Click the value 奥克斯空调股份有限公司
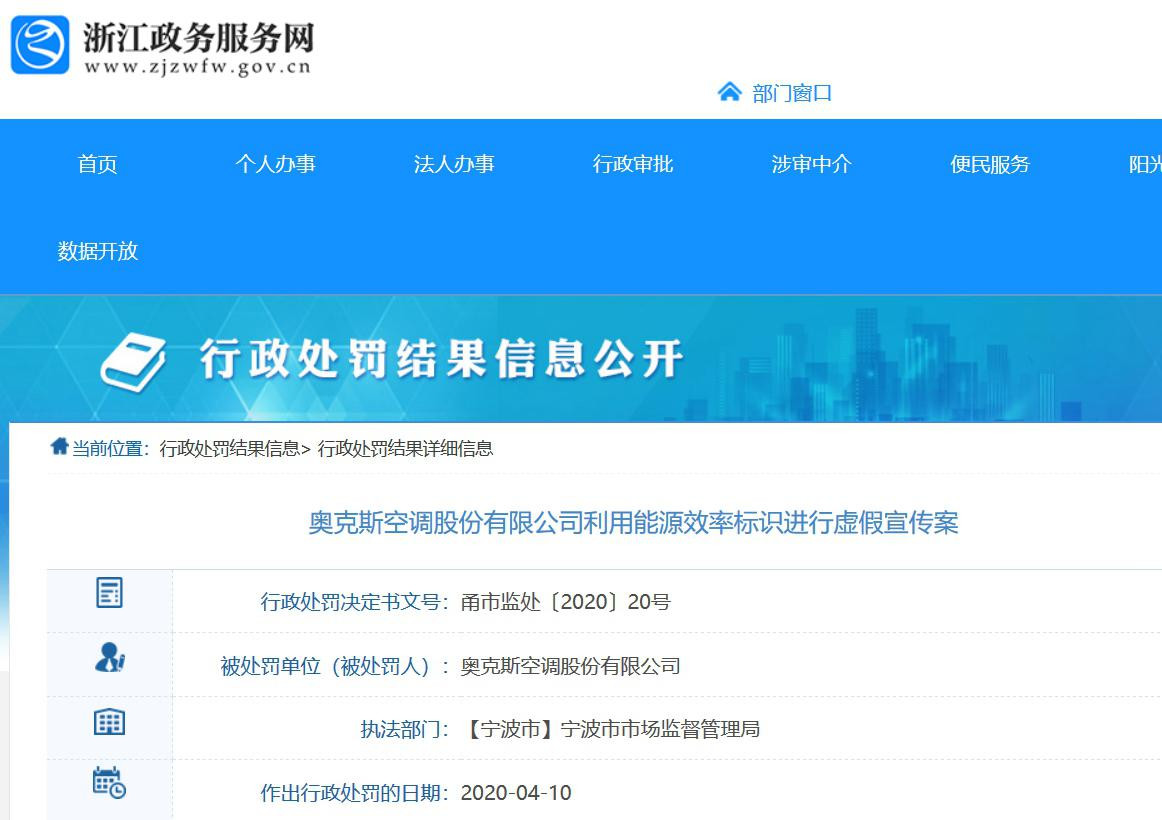The height and width of the screenshot is (820, 1162). 571,666
